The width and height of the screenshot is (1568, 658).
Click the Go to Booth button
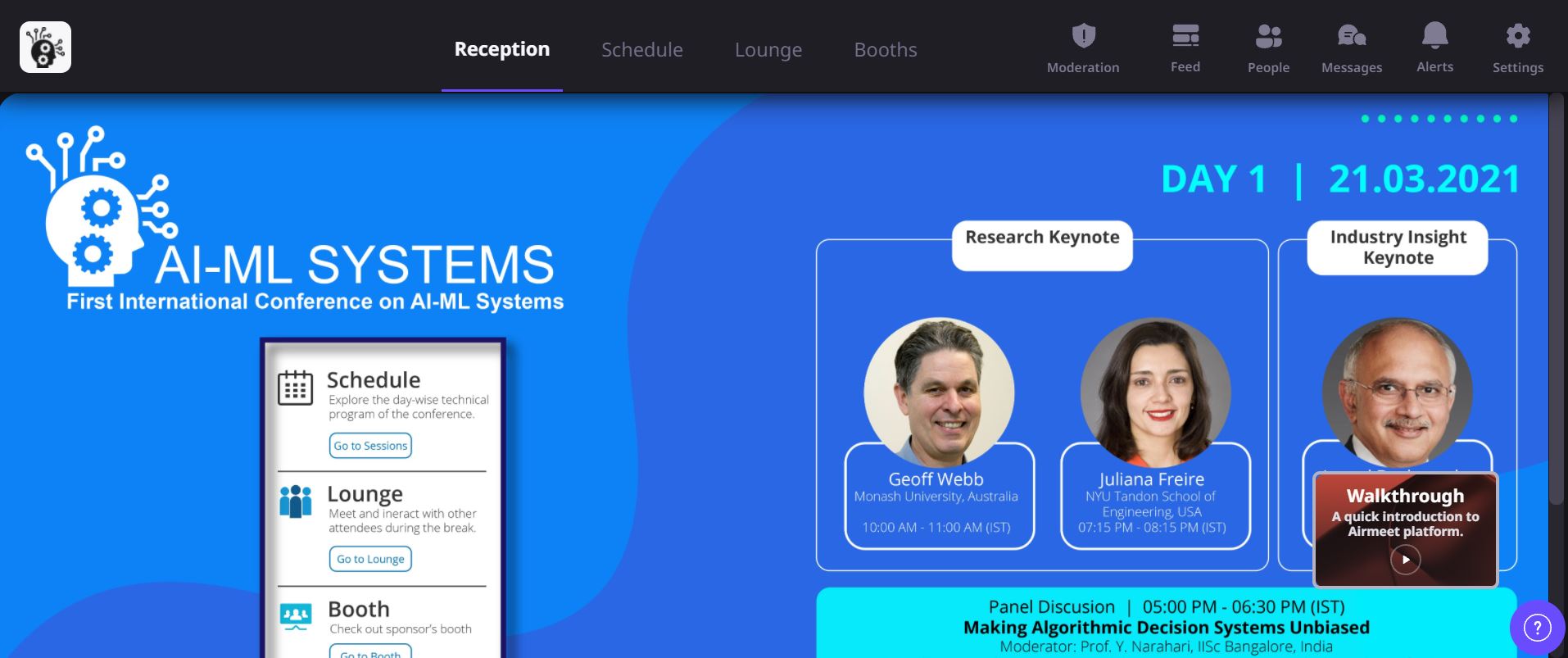[370, 652]
